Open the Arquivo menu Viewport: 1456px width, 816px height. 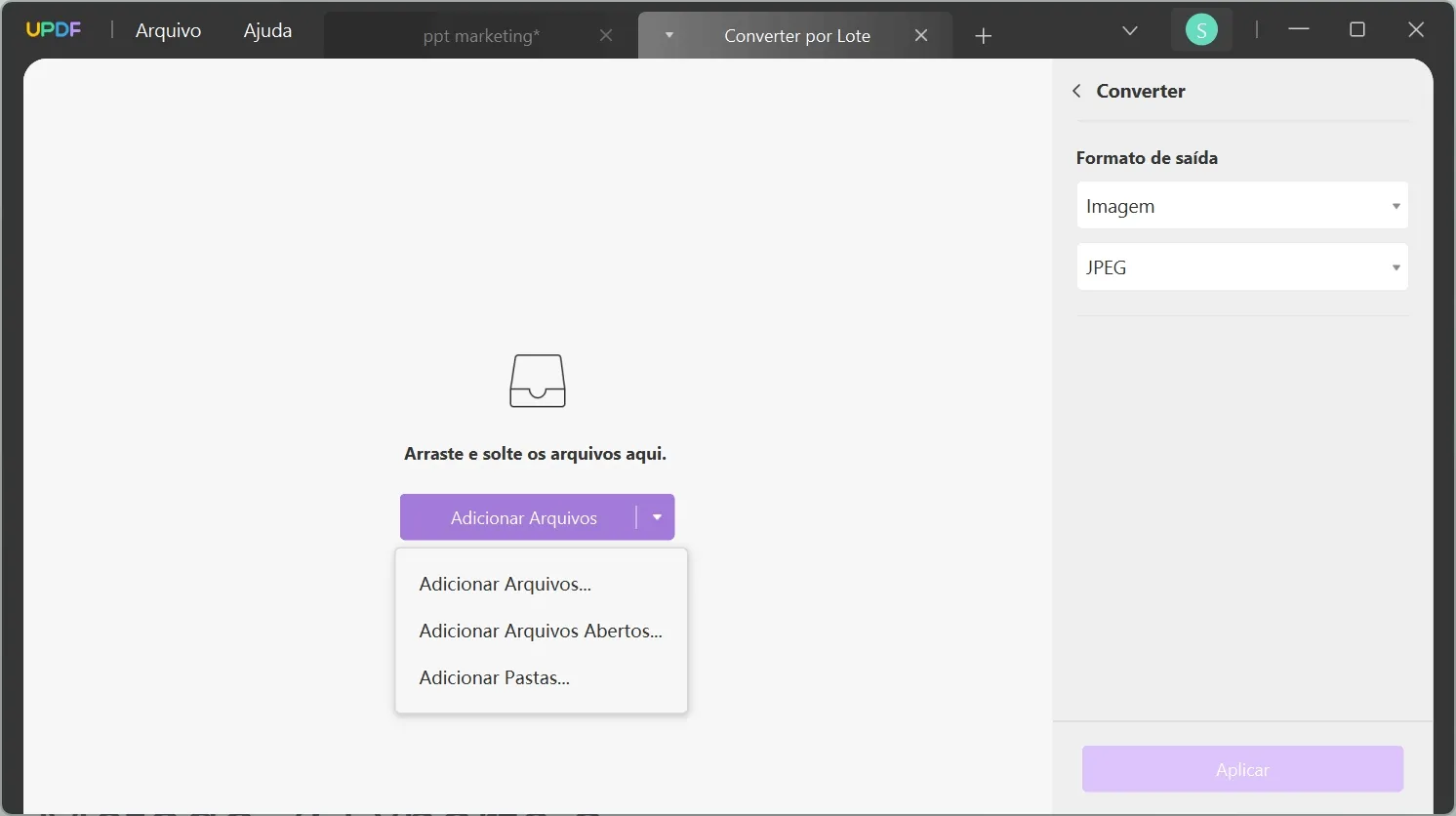[167, 30]
